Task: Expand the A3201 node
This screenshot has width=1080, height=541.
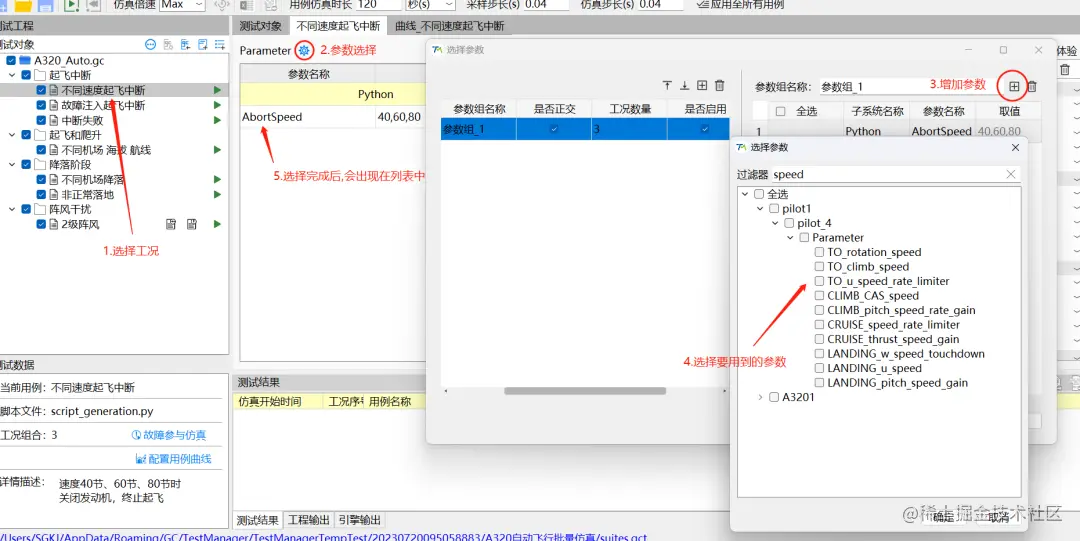Action: [760, 397]
